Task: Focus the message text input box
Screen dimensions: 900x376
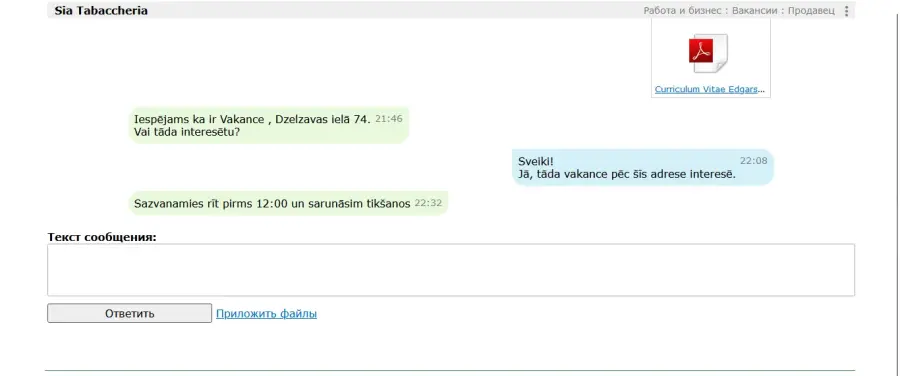Action: 451,270
